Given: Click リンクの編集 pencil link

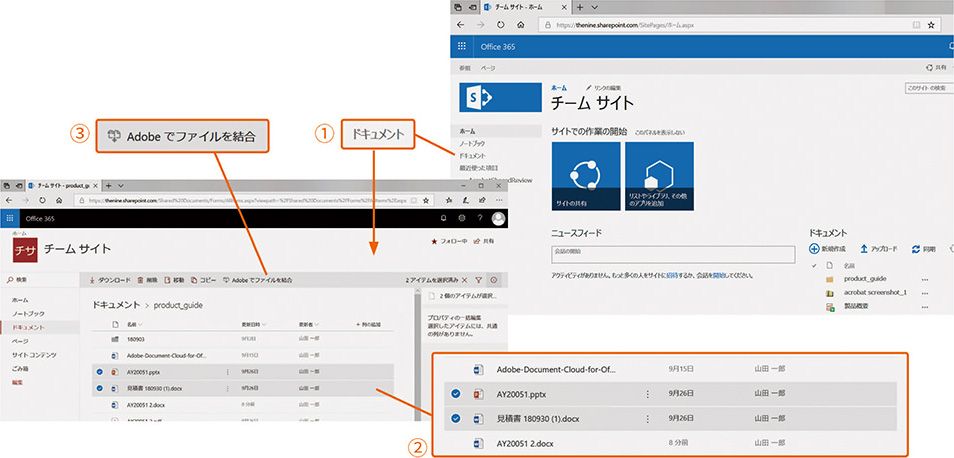Looking at the screenshot, I should pyautogui.click(x=603, y=88).
